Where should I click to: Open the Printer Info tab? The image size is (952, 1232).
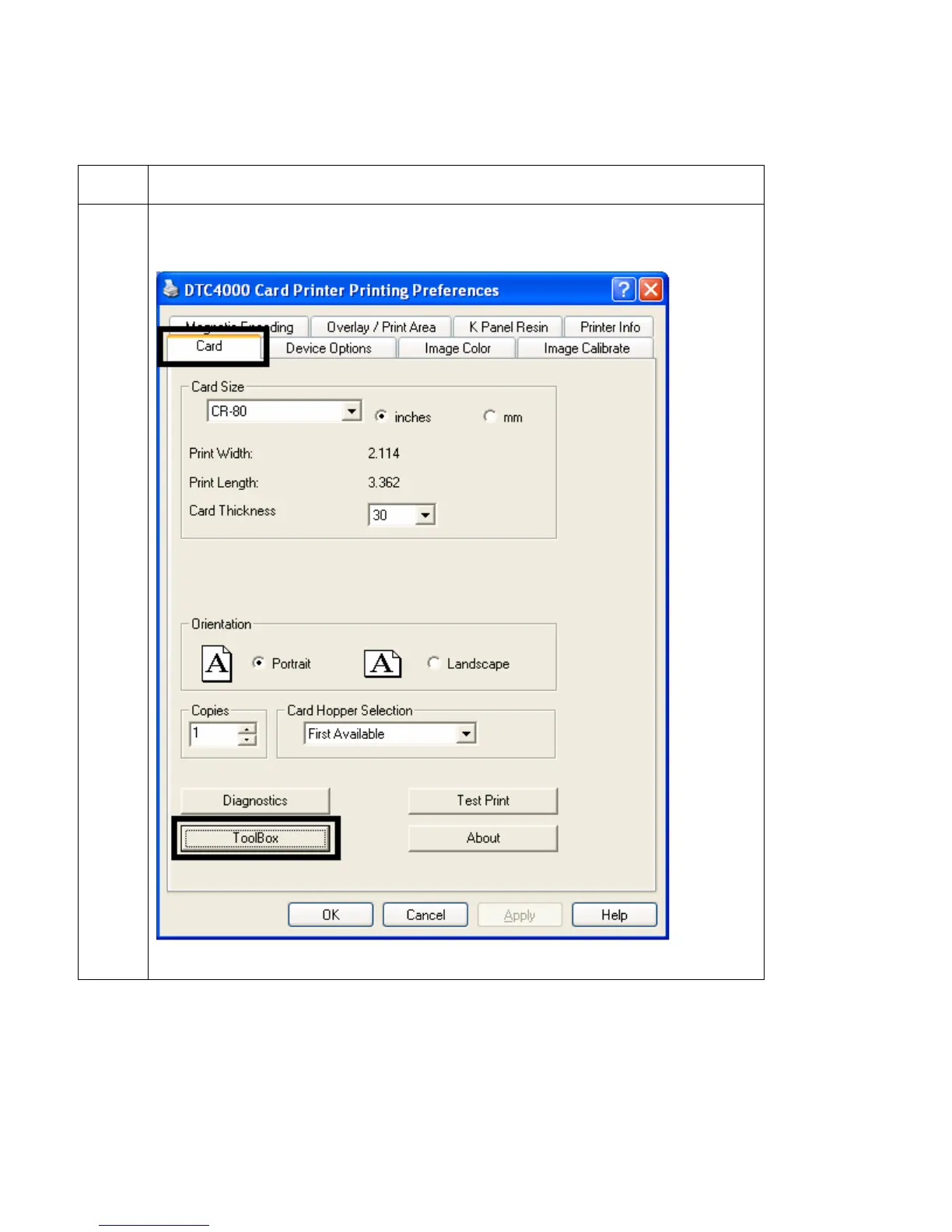[610, 327]
